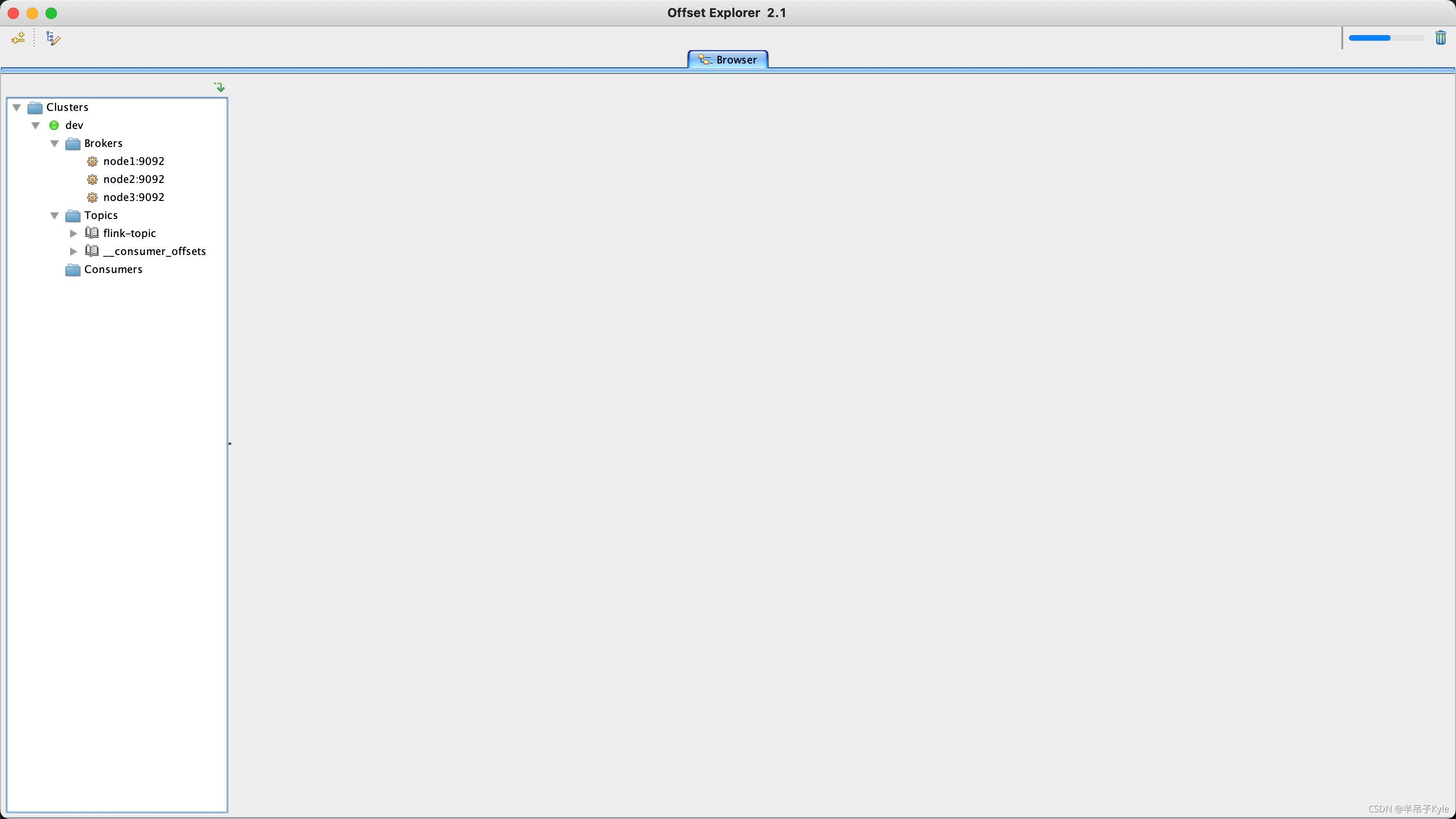The width and height of the screenshot is (1456, 819).
Task: Click the trash/delete icon in toolbar
Action: click(x=1441, y=37)
